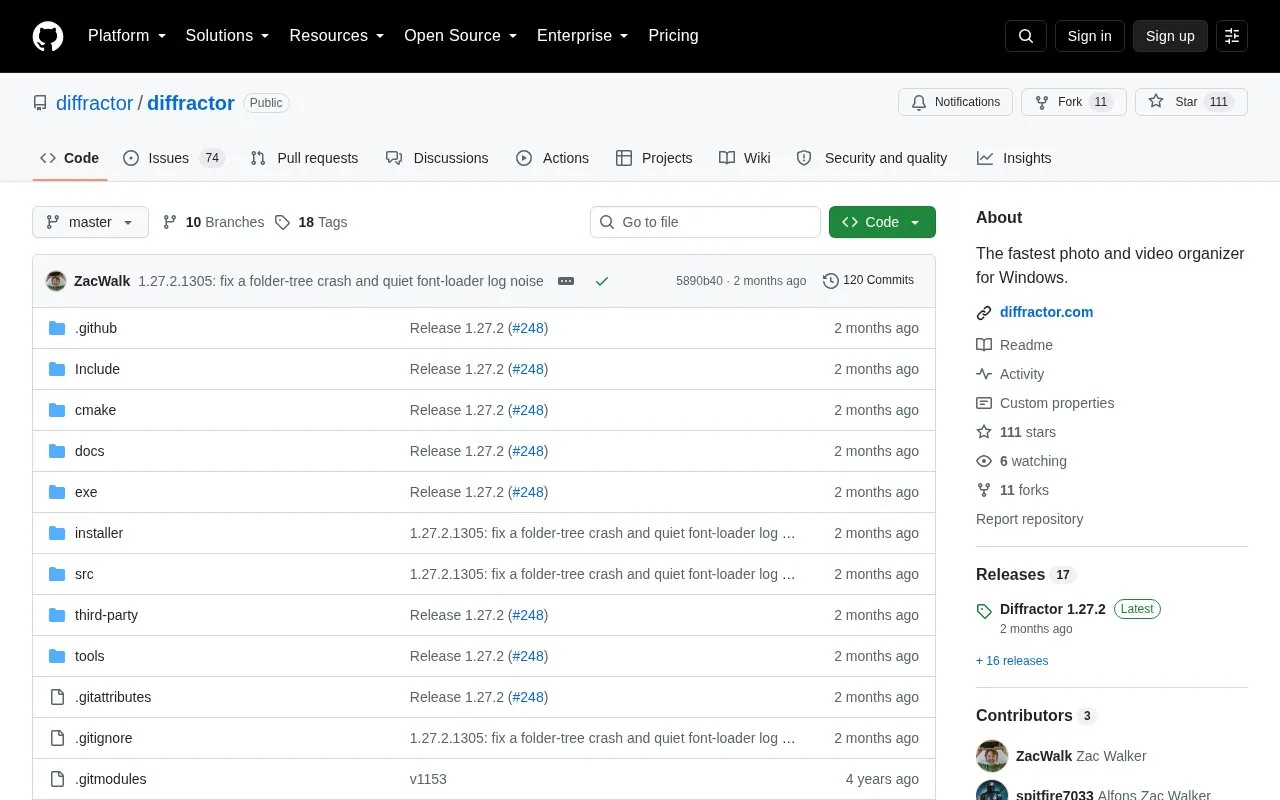
Task: Click ZacWalk contributor avatar
Action: 992,756
